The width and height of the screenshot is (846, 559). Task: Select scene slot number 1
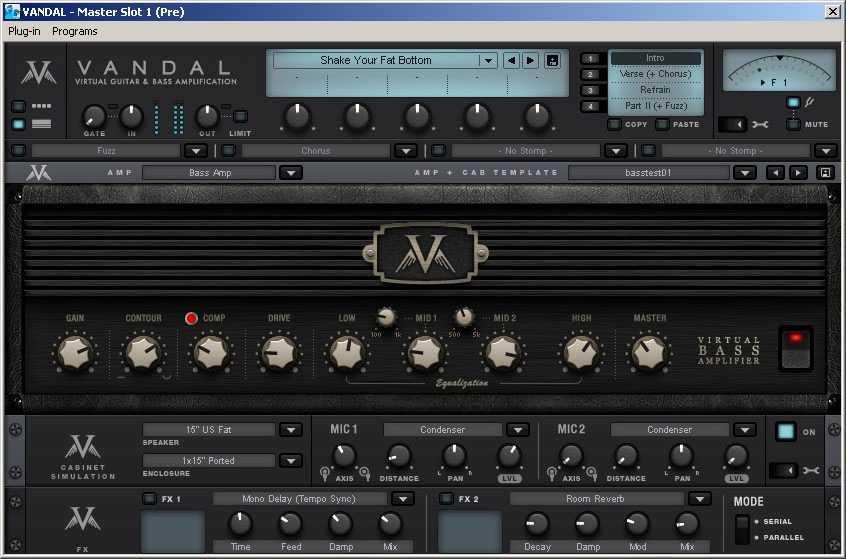coord(590,58)
